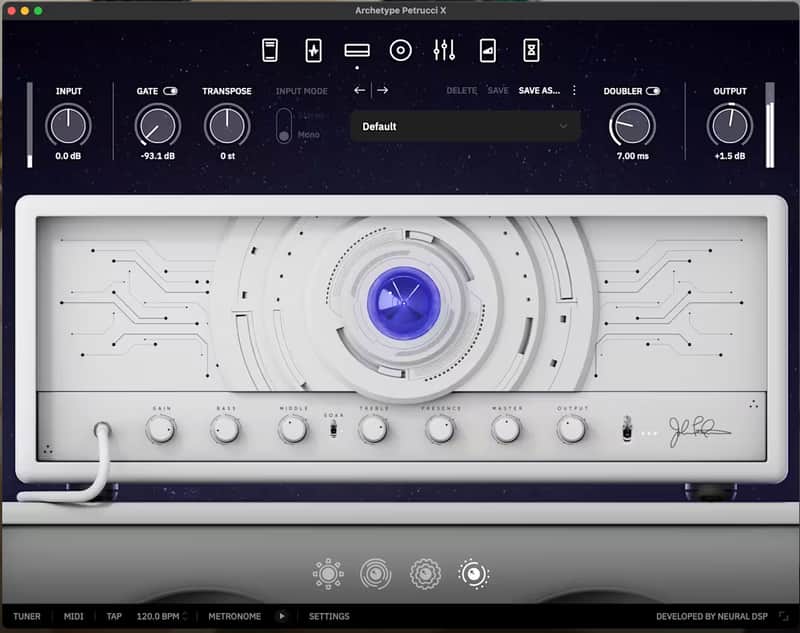Viewport: 800px width, 633px height.
Task: Click the amp Bass knob
Action: pyautogui.click(x=225, y=429)
